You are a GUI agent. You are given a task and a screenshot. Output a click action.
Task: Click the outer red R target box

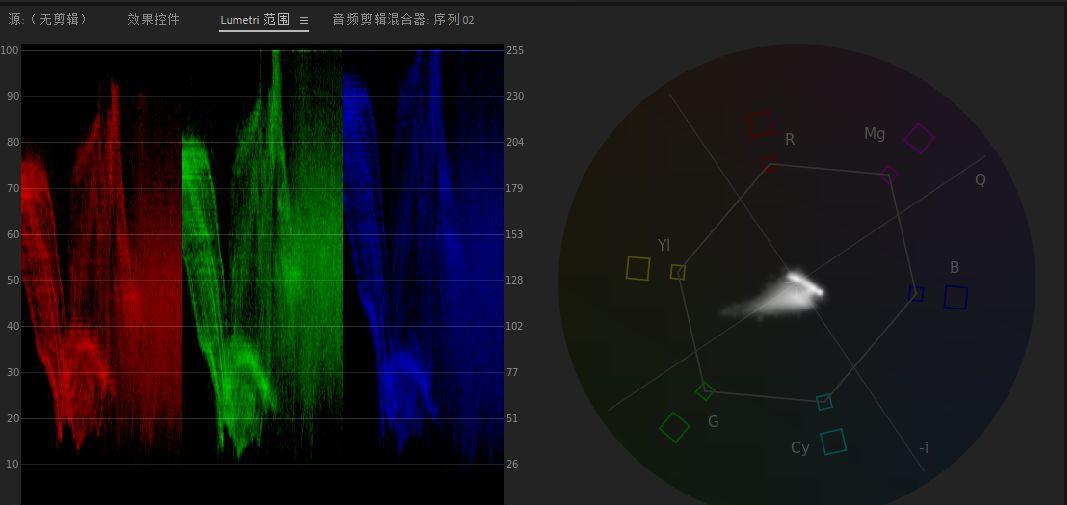761,125
